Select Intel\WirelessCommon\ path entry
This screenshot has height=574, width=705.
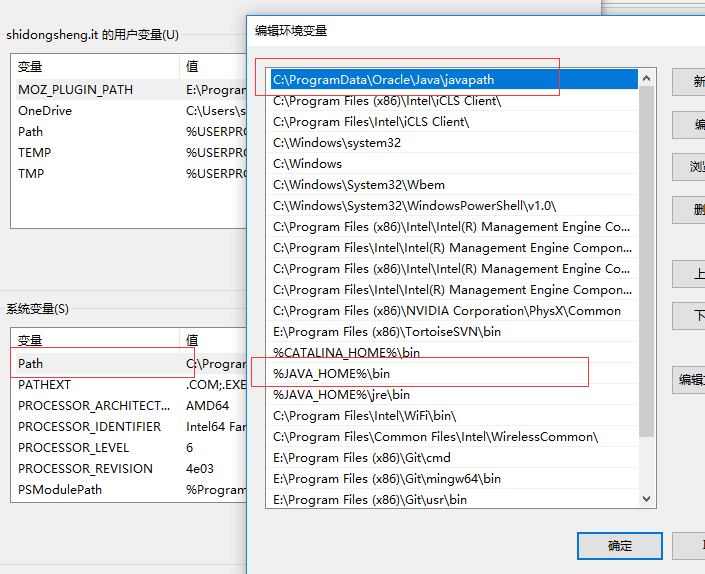453,437
